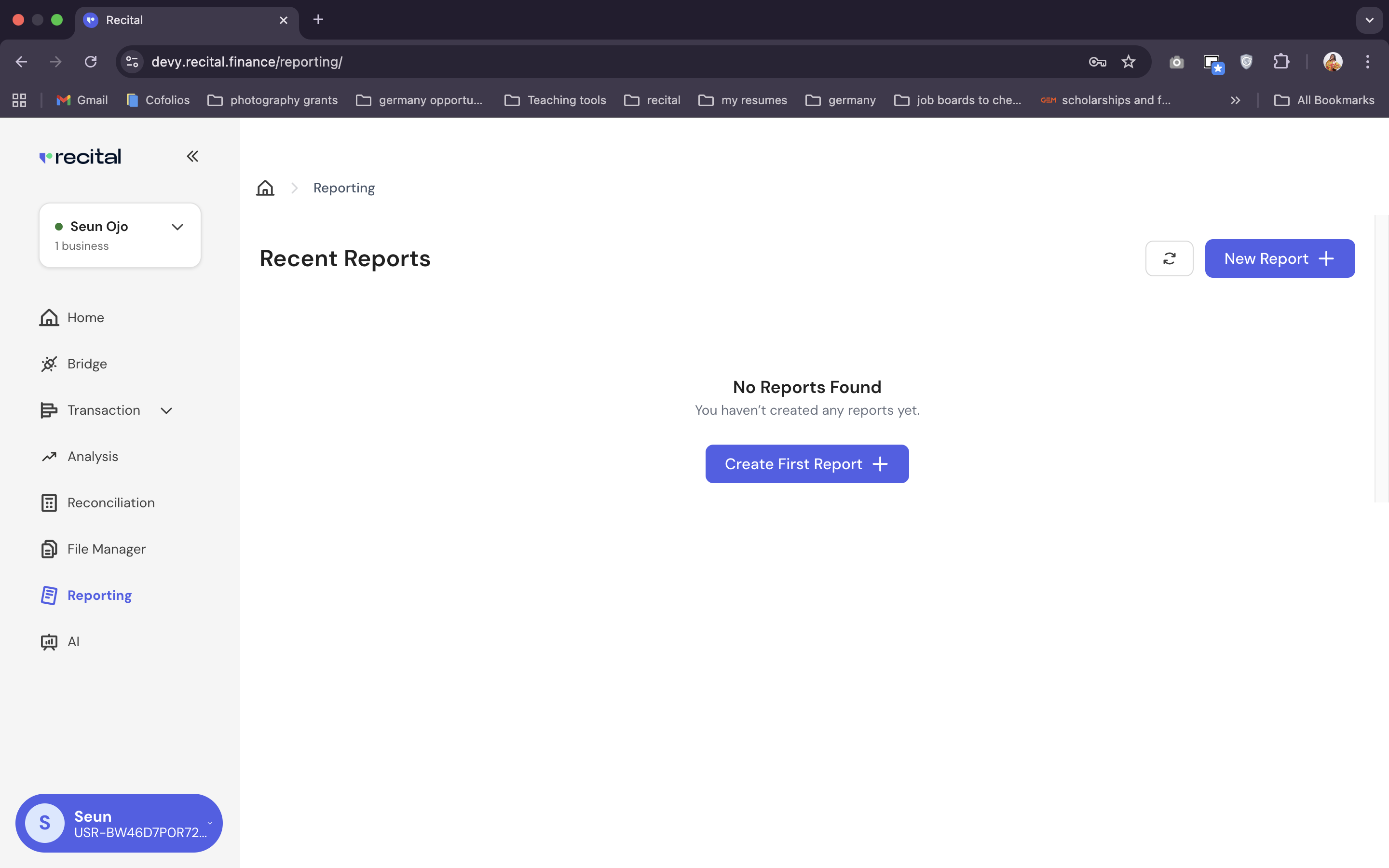Collapse the sidebar with double-chevron

tap(192, 156)
